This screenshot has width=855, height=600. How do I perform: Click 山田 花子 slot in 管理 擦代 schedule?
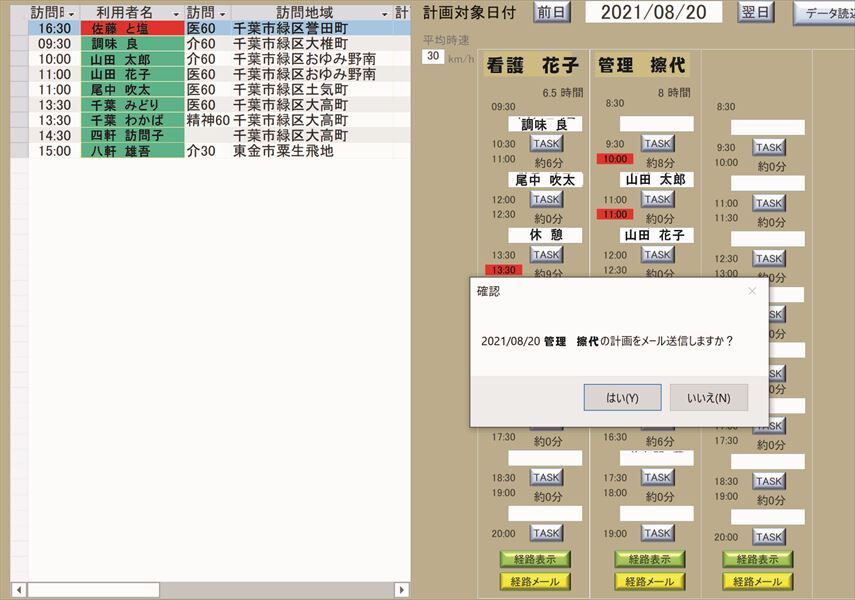click(x=656, y=235)
